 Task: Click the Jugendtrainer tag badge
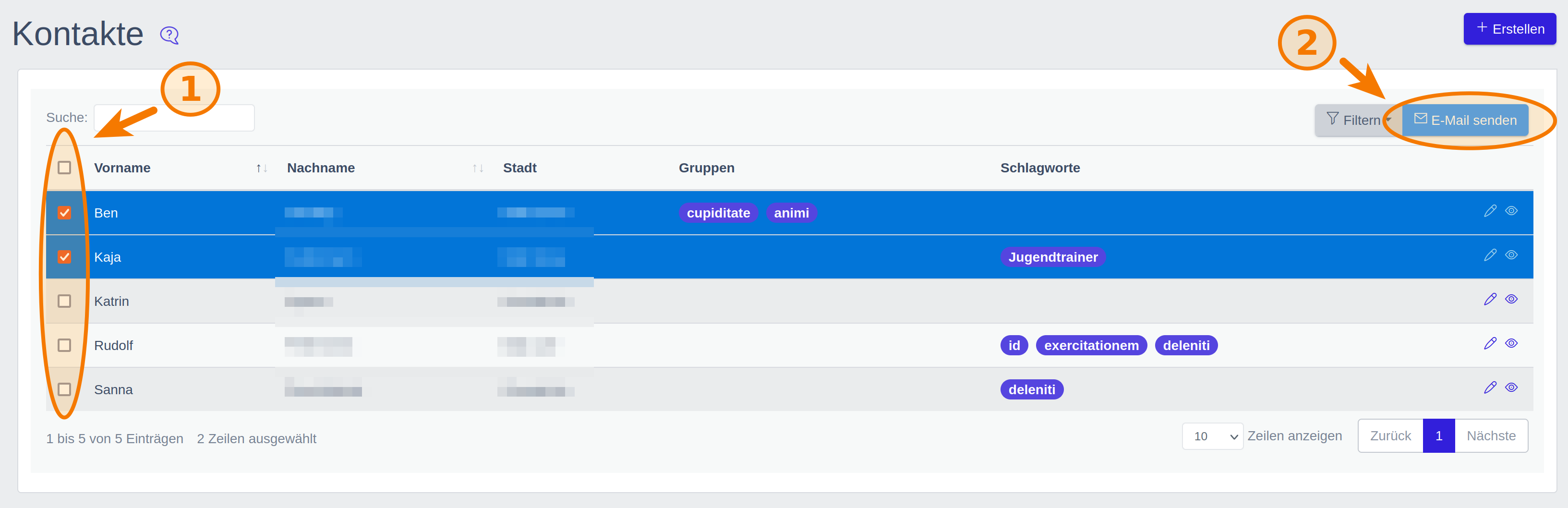pos(1052,257)
